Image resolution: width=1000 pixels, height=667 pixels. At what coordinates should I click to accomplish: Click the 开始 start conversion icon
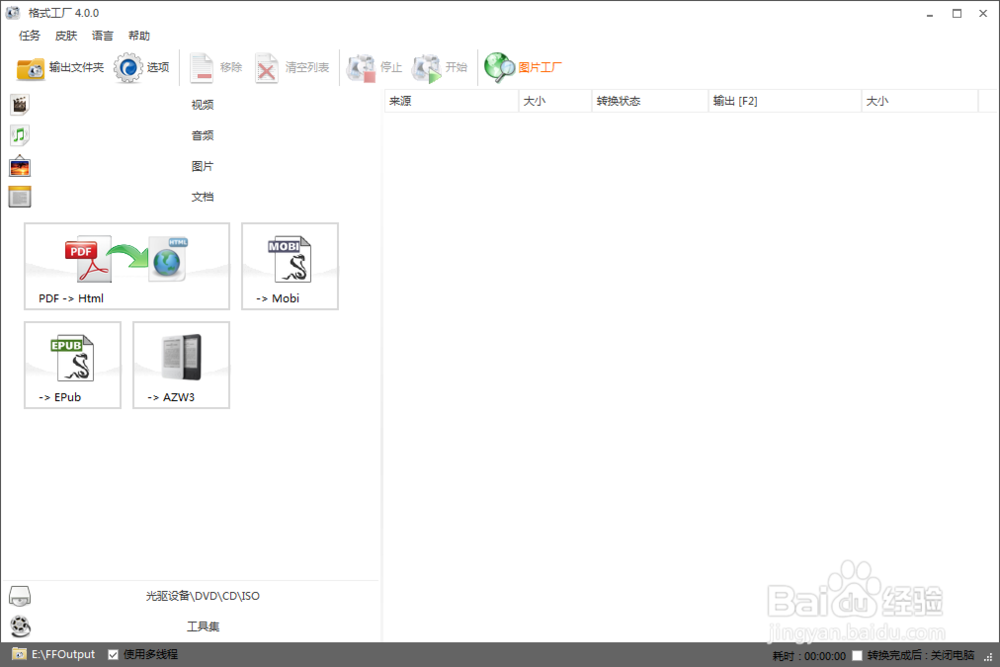click(427, 68)
